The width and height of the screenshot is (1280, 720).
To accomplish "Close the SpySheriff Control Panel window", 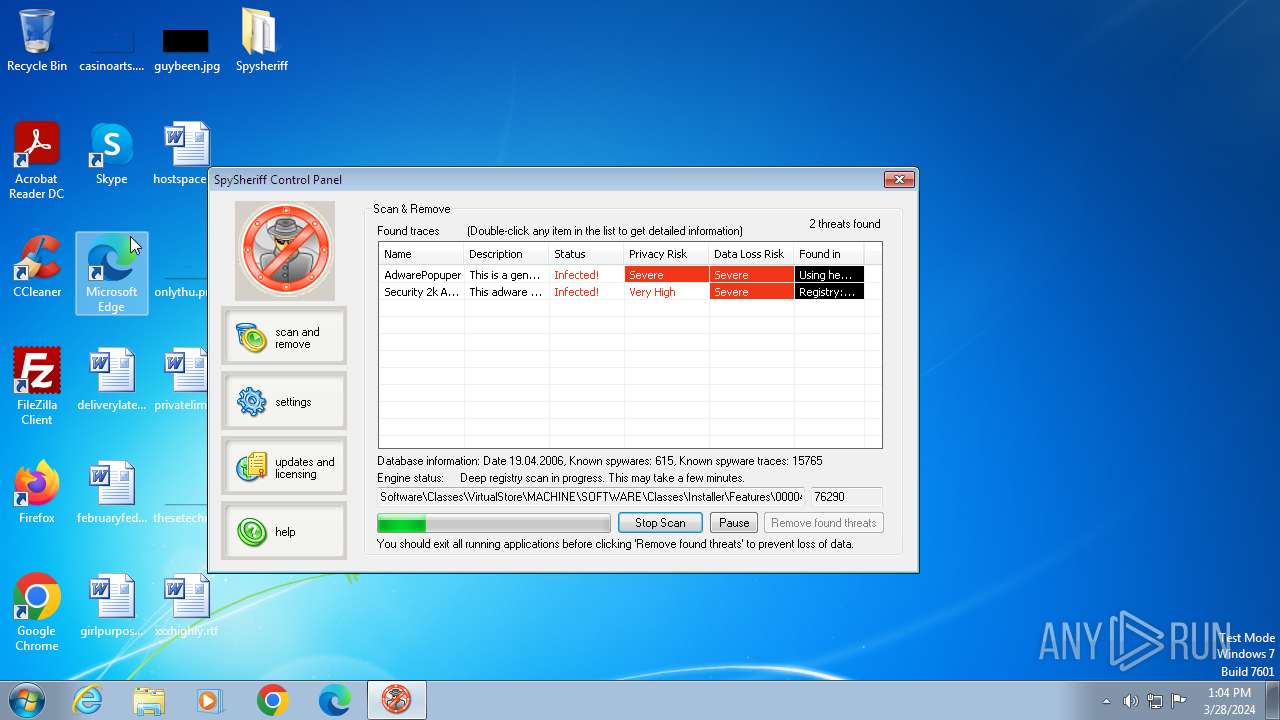I will point(898,180).
